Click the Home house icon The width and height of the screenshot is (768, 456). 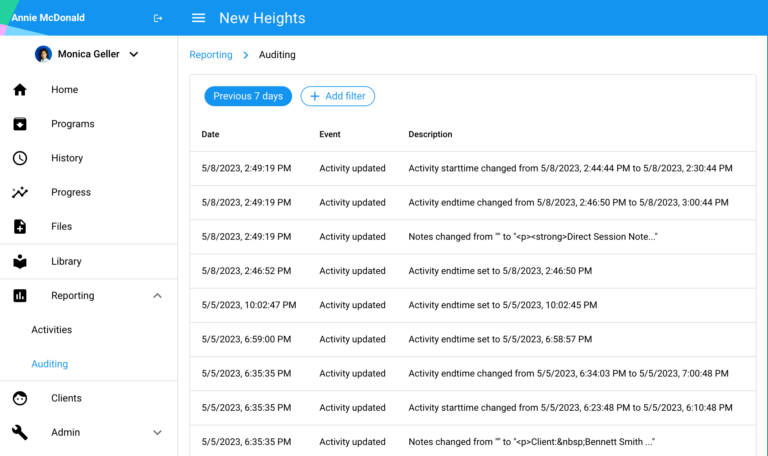(x=20, y=90)
